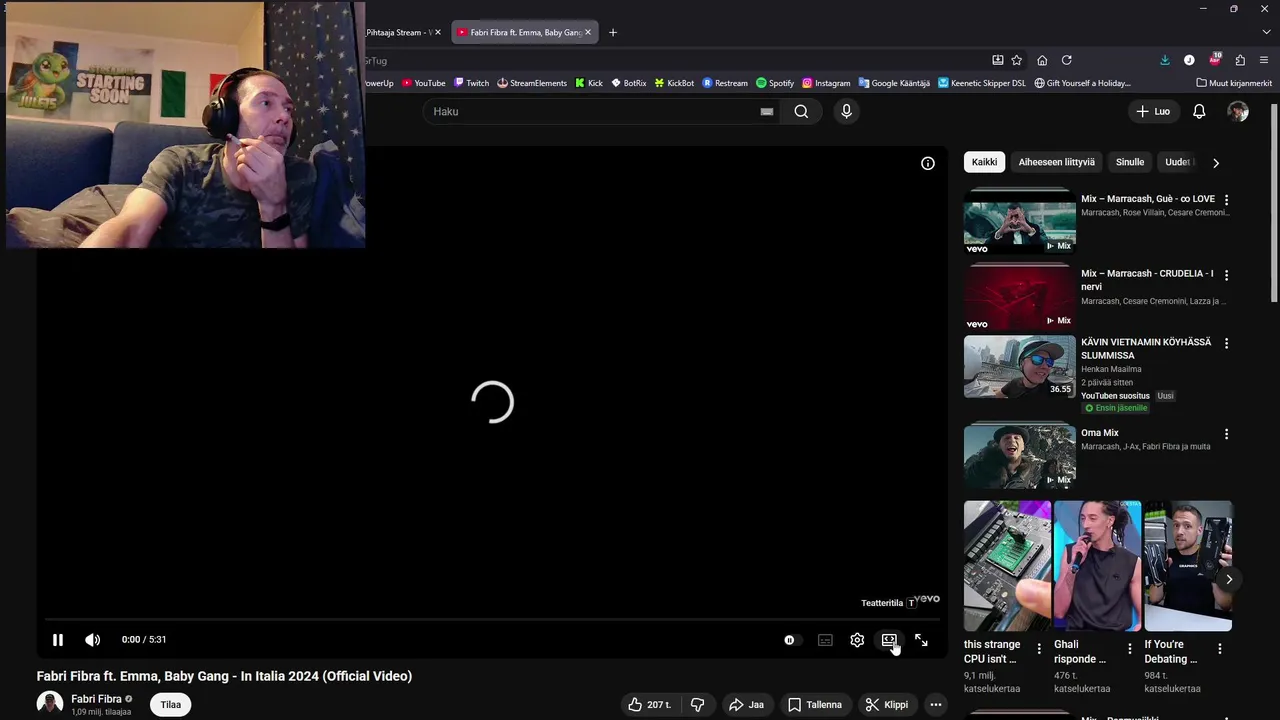Open more actions three-dot menu below the video
This screenshot has width=1280, height=720.
point(936,705)
